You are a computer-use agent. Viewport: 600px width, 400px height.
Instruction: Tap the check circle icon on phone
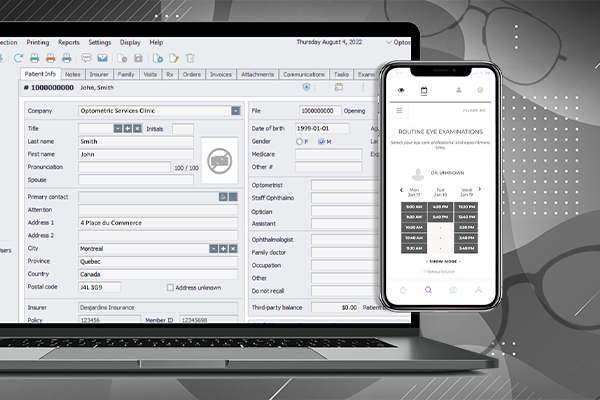(480, 90)
